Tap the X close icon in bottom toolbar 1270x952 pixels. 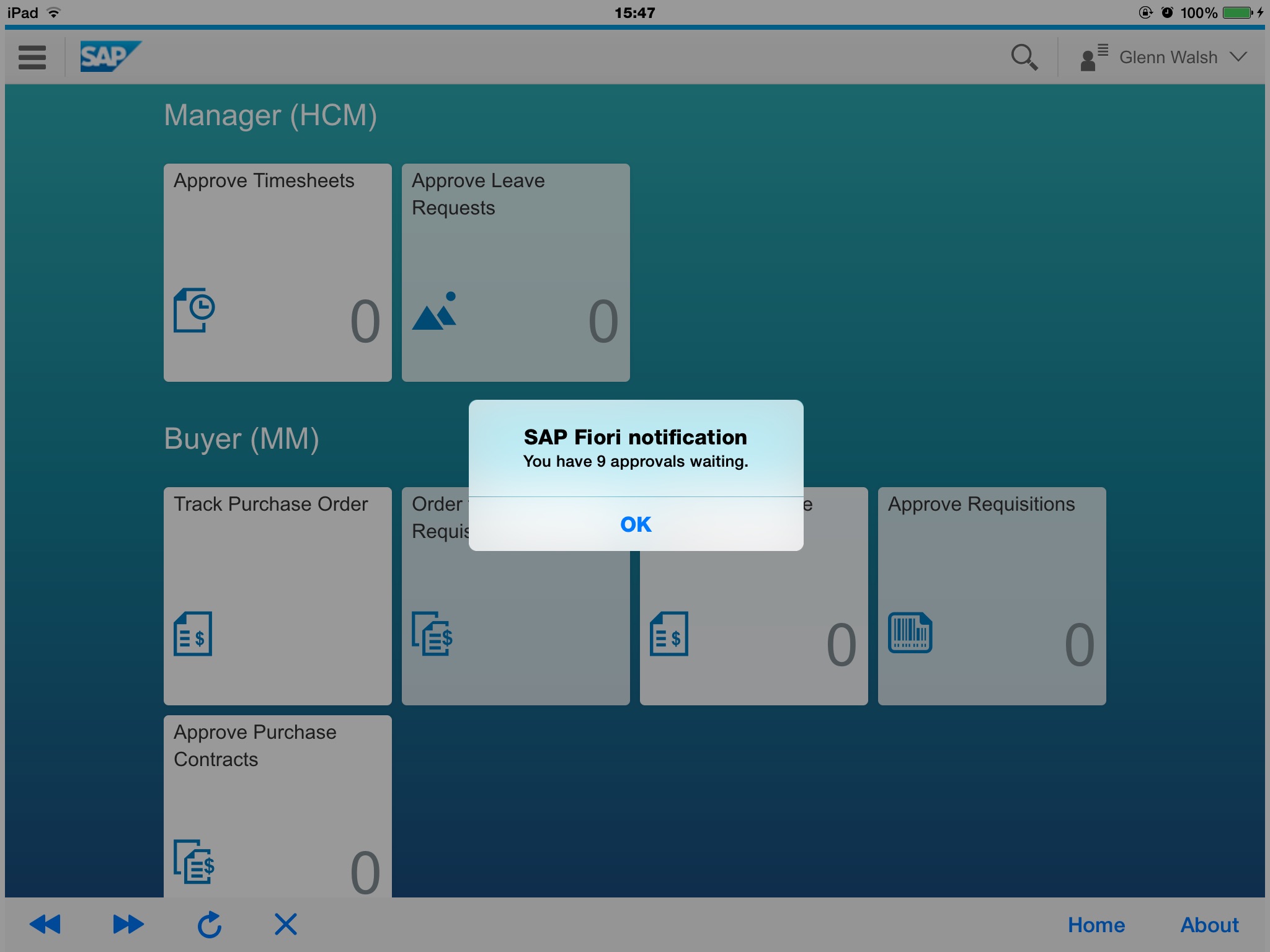(x=285, y=924)
